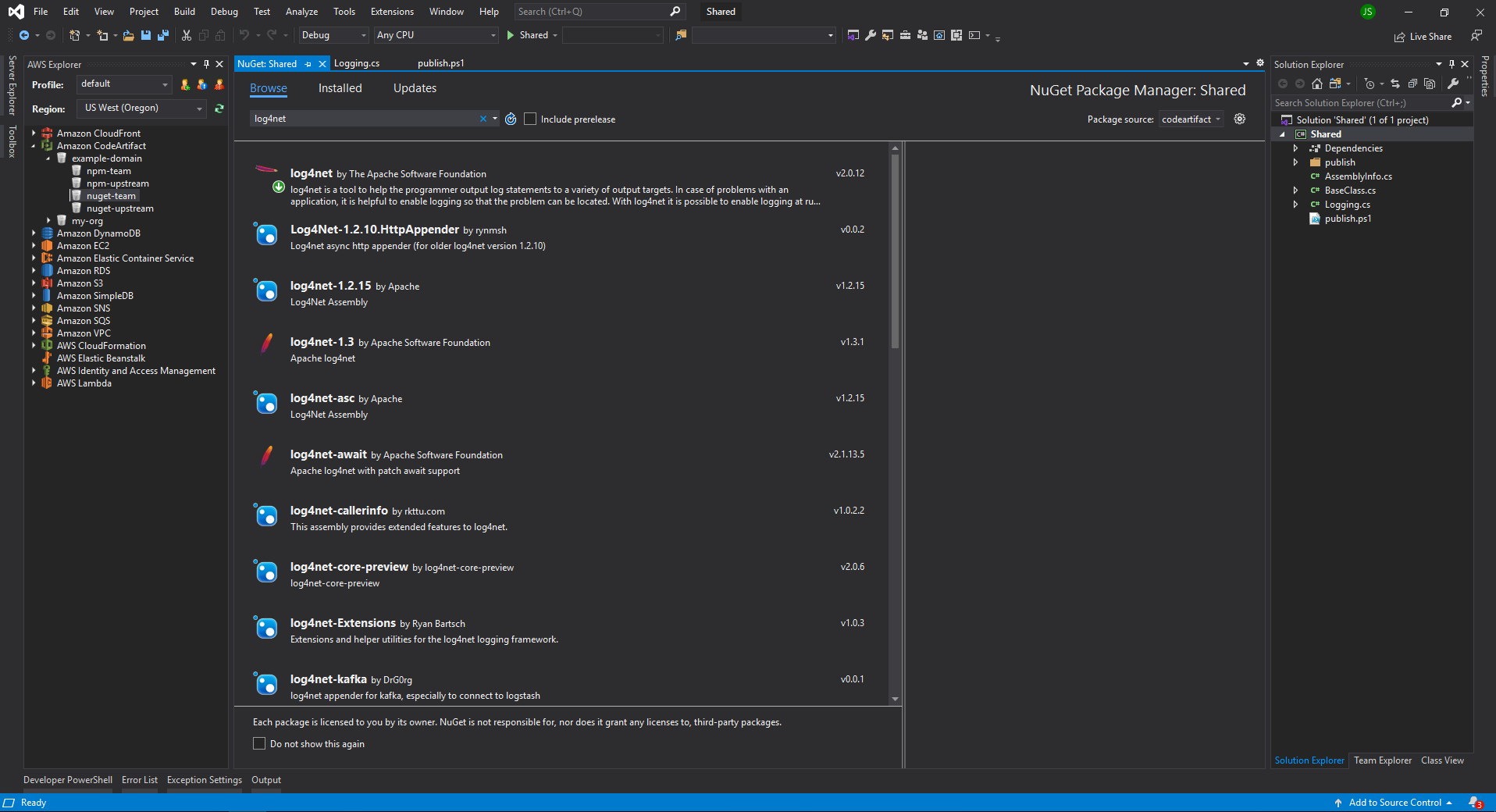Click the Undo icon in toolbar
The height and width of the screenshot is (812, 1496).
[x=245, y=35]
